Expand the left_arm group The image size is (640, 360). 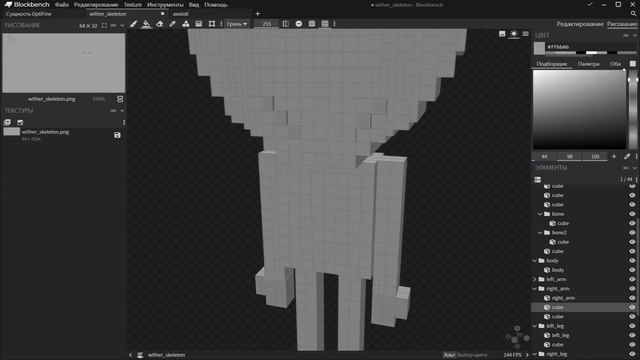(535, 279)
